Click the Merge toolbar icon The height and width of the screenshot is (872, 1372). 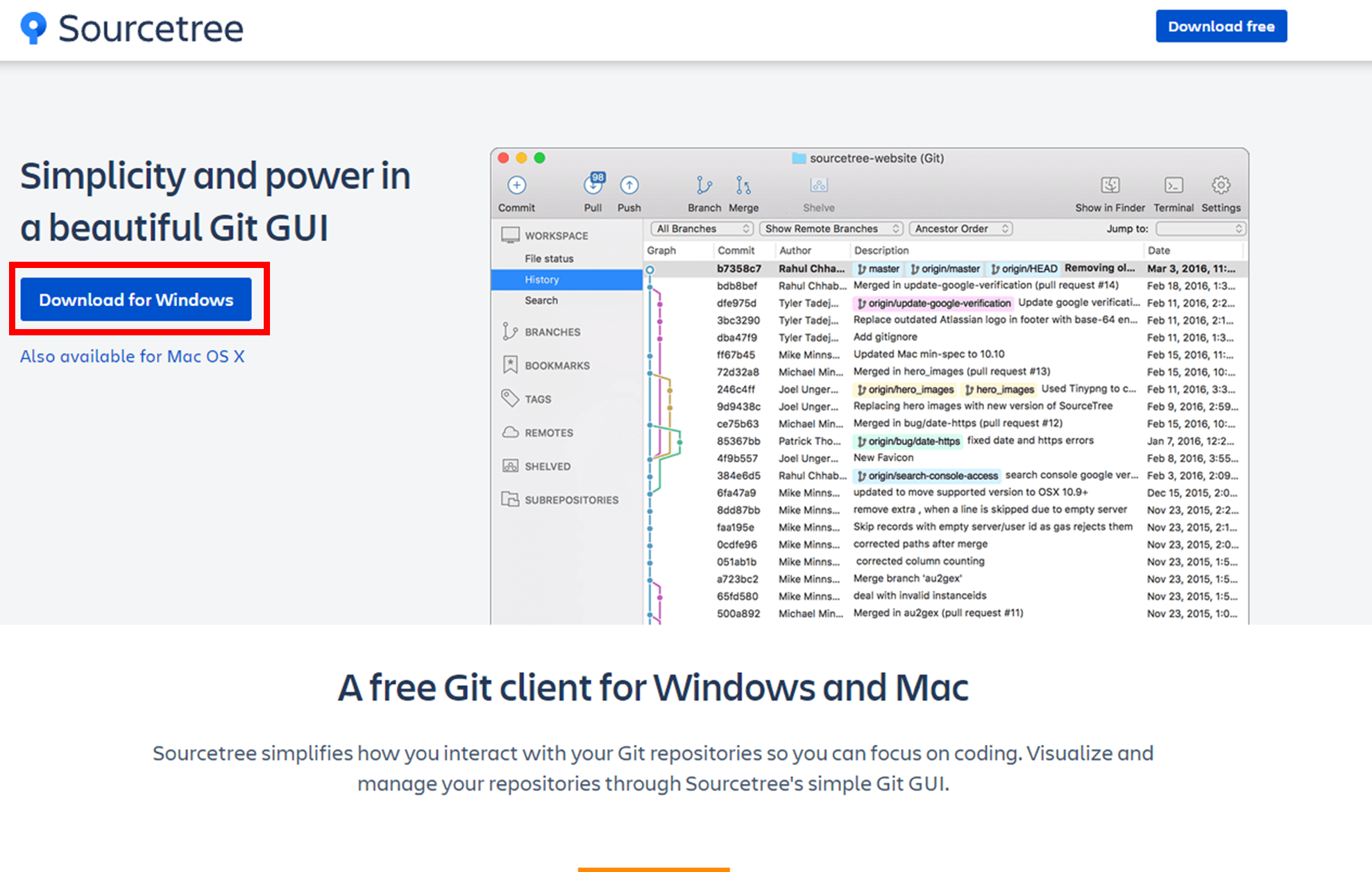(743, 185)
